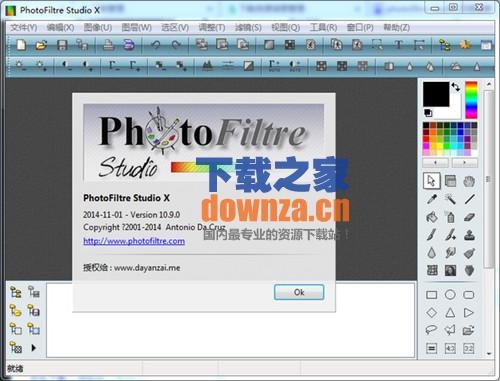Show previous palette colors left arrow

pyautogui.click(x=436, y=163)
